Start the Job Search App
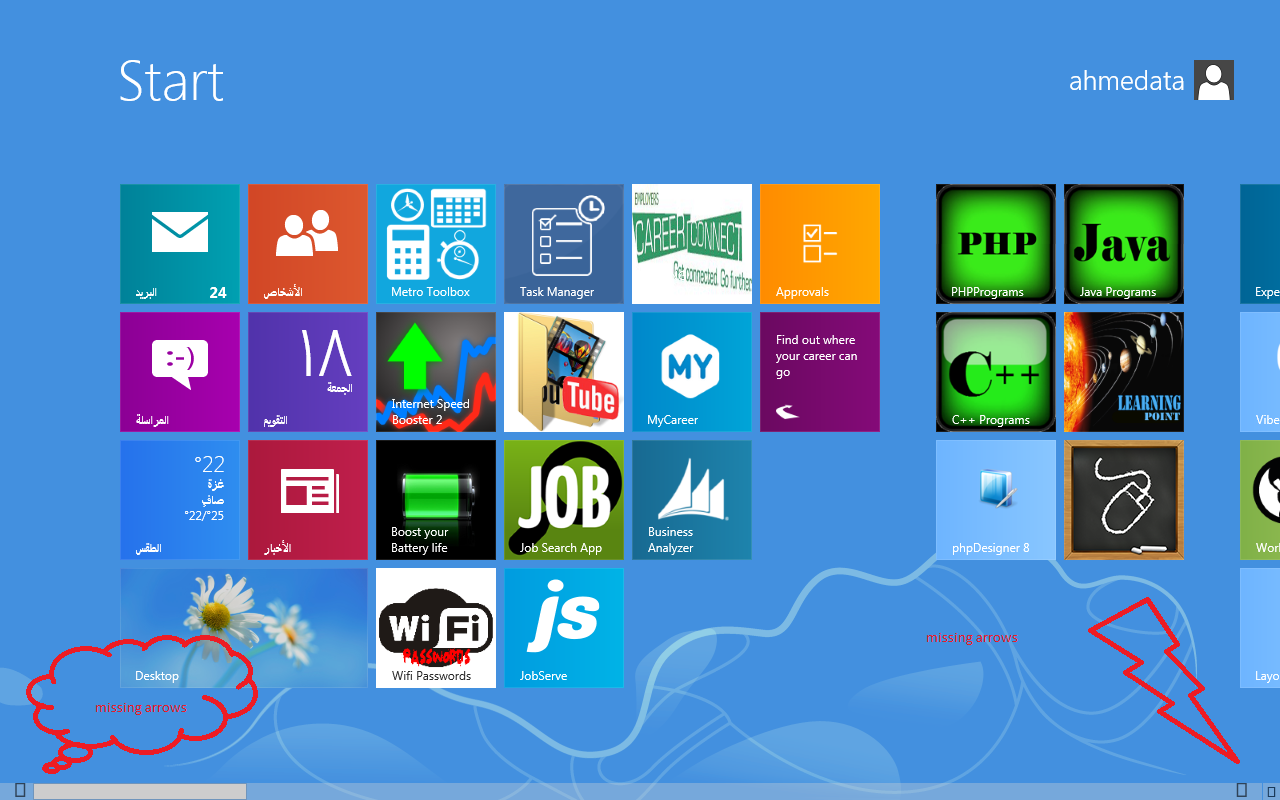The image size is (1280, 800). pyautogui.click(x=563, y=499)
